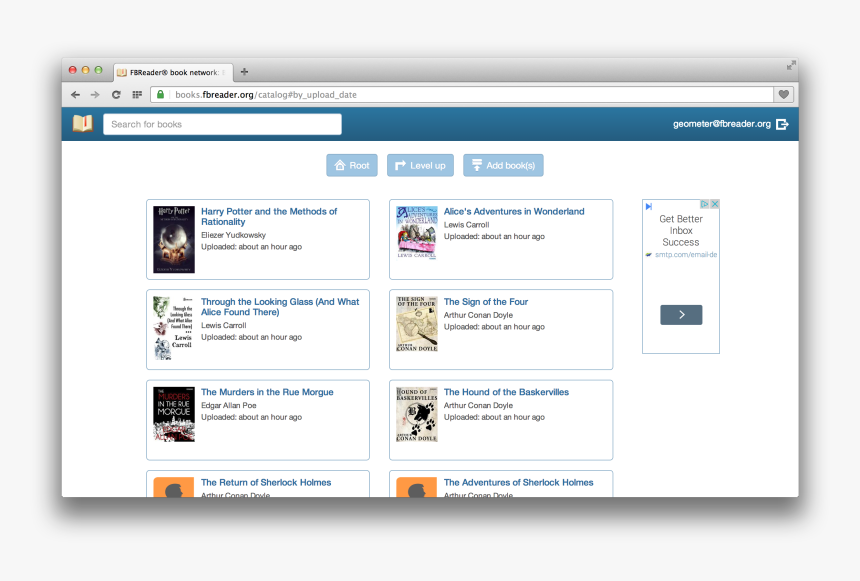Image resolution: width=860 pixels, height=581 pixels.
Task: Click the Murders in the Rue Morgue cover
Action: (174, 414)
